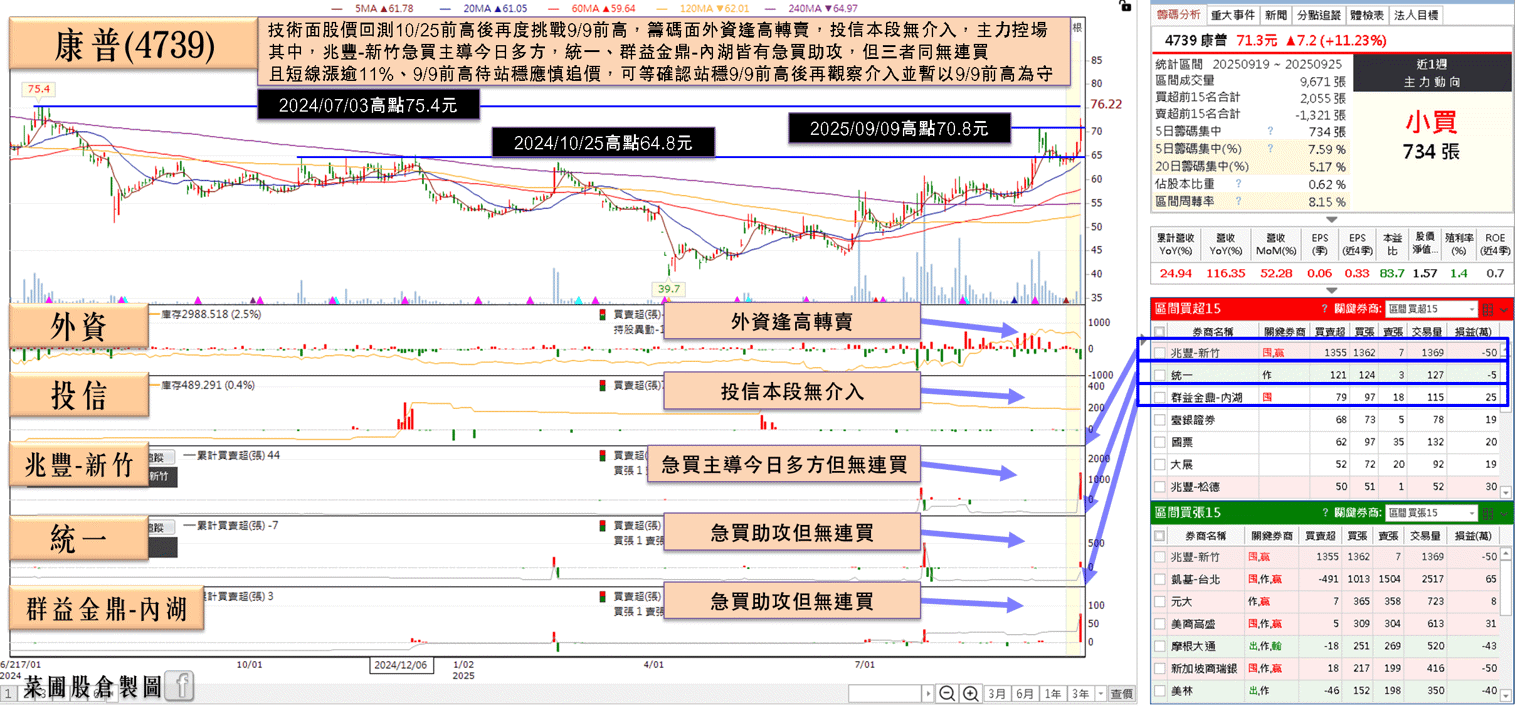The width and height of the screenshot is (1515, 720).
Task: Click the 近1週 主力動向 header
Action: (x=1432, y=72)
